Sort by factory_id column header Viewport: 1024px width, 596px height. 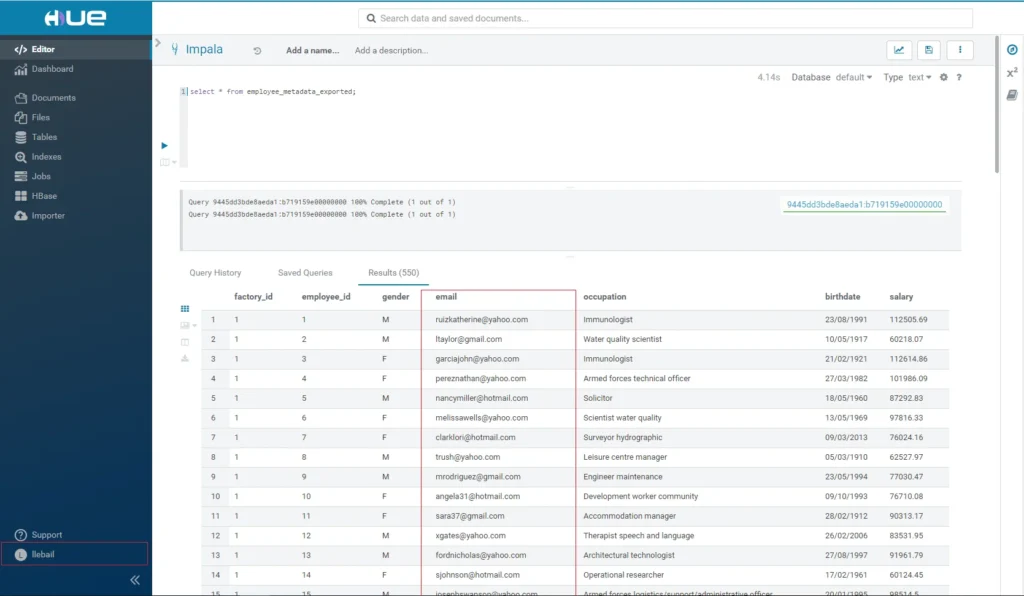click(253, 297)
